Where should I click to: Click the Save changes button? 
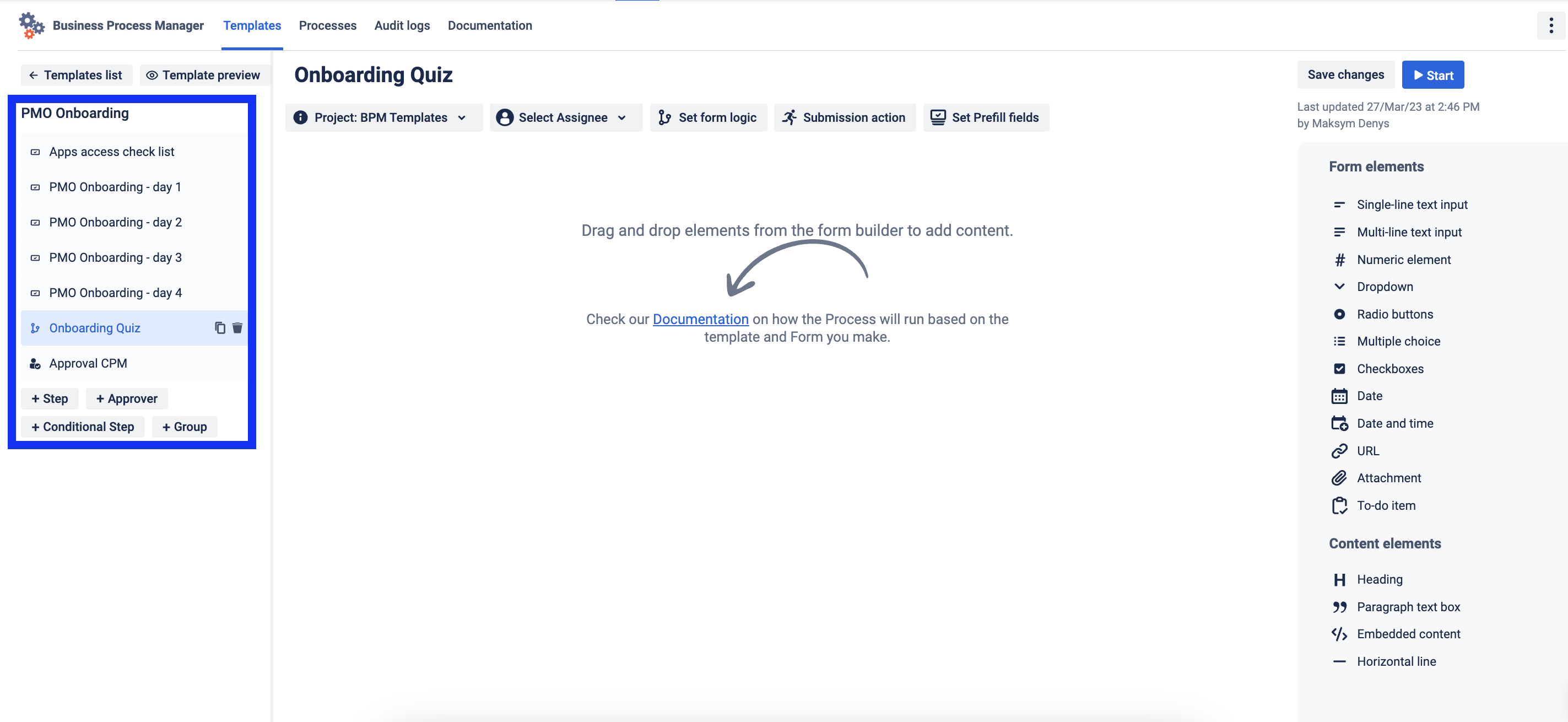pyautogui.click(x=1345, y=75)
